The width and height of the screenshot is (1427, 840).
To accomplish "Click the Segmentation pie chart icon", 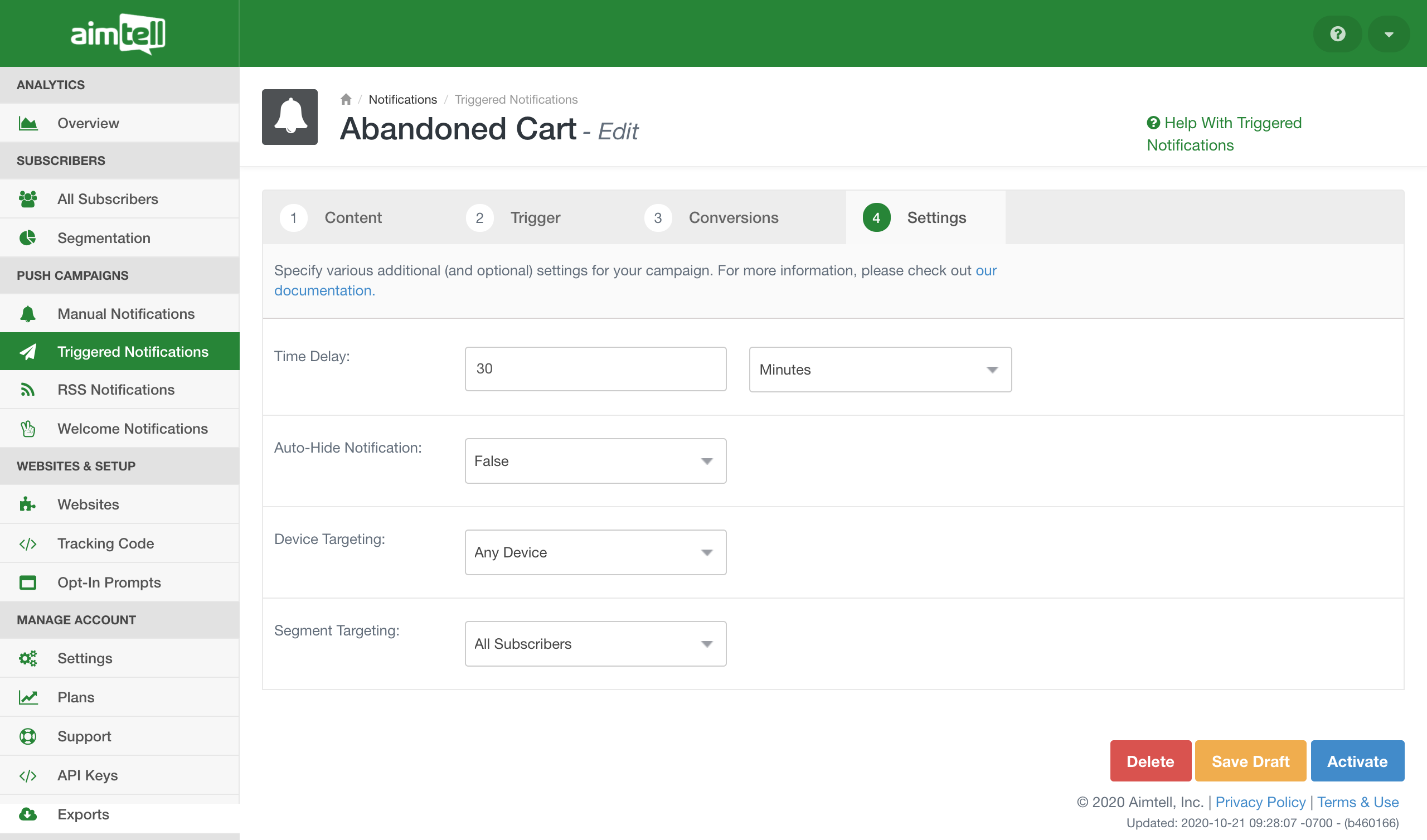I will point(27,238).
